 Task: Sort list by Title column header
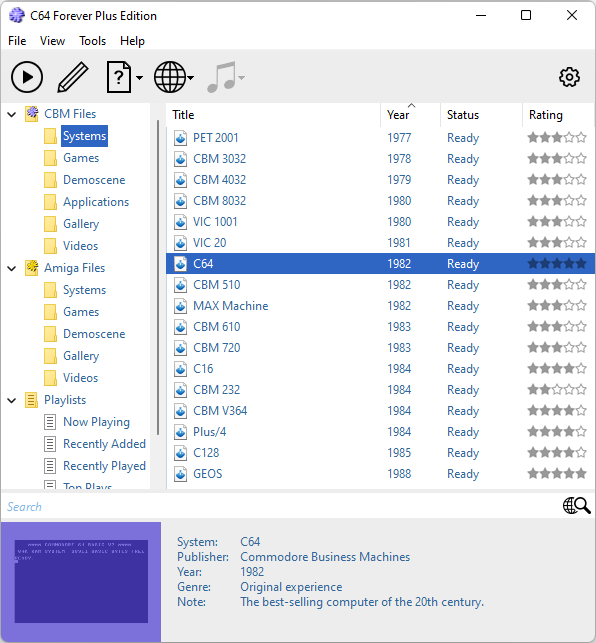tap(274, 115)
